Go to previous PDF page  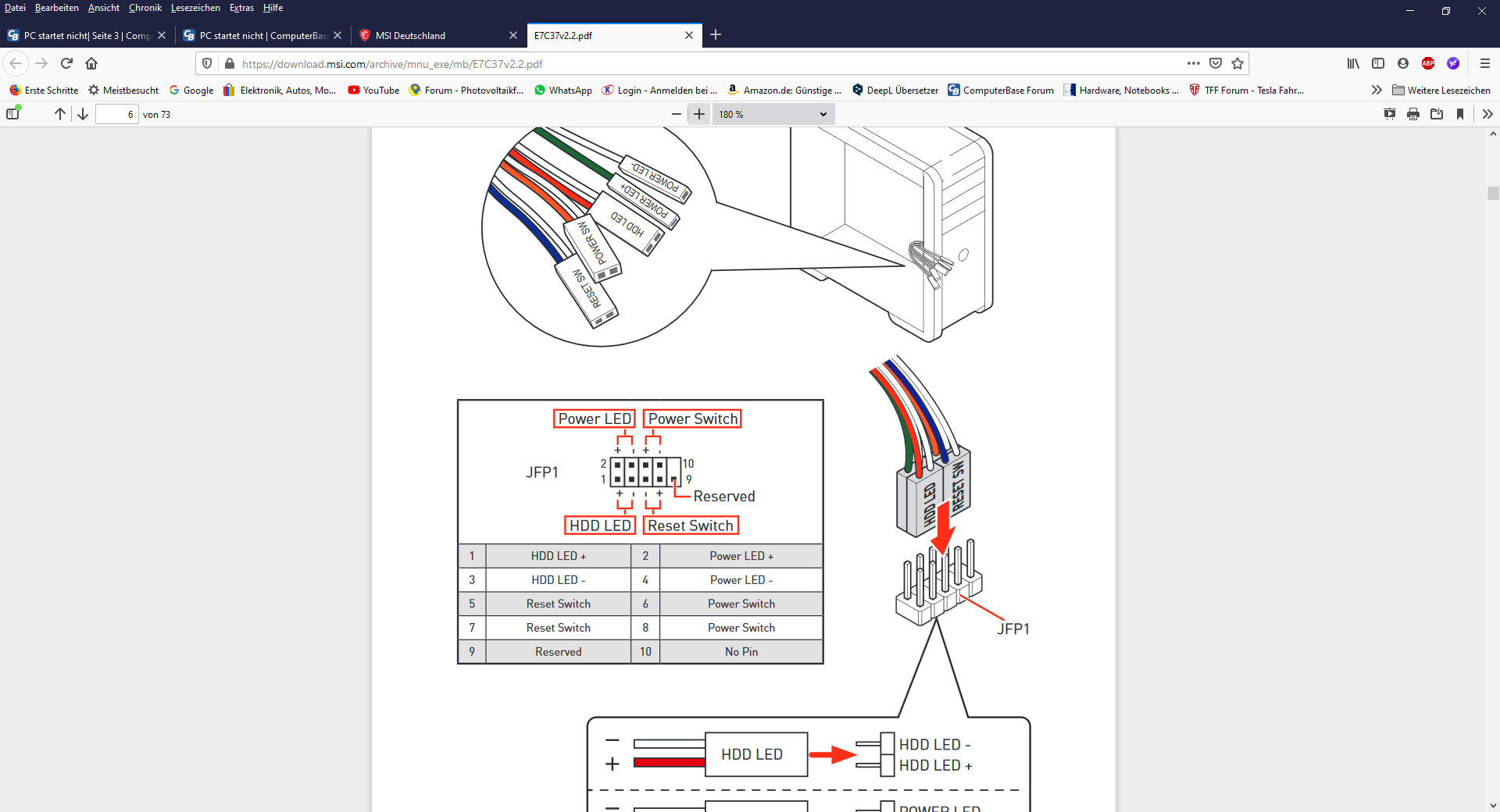(x=60, y=114)
